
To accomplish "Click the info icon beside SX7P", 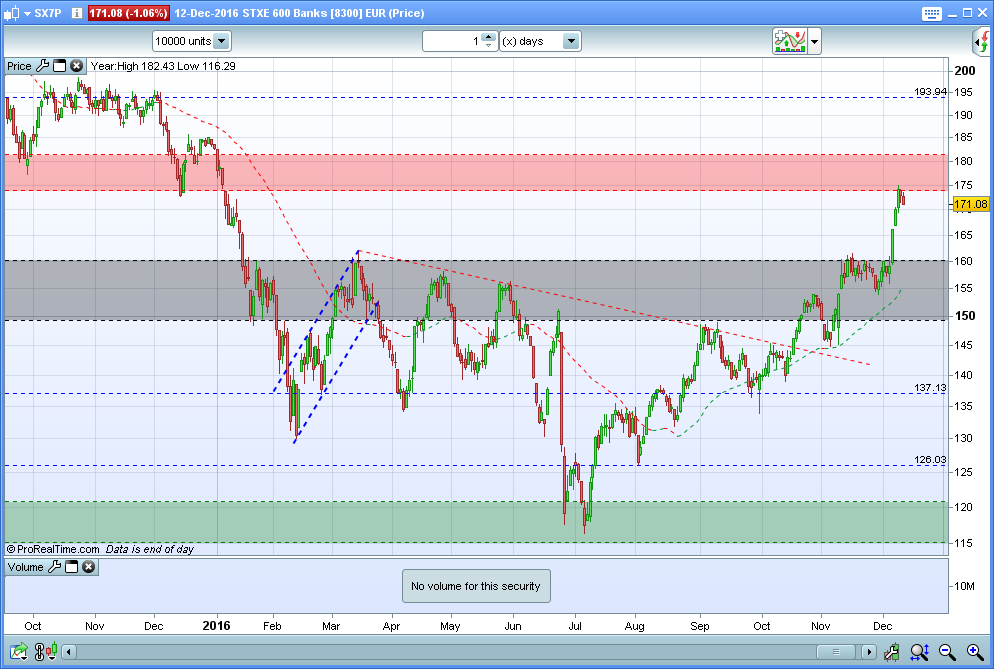I will pyautogui.click(x=77, y=13).
